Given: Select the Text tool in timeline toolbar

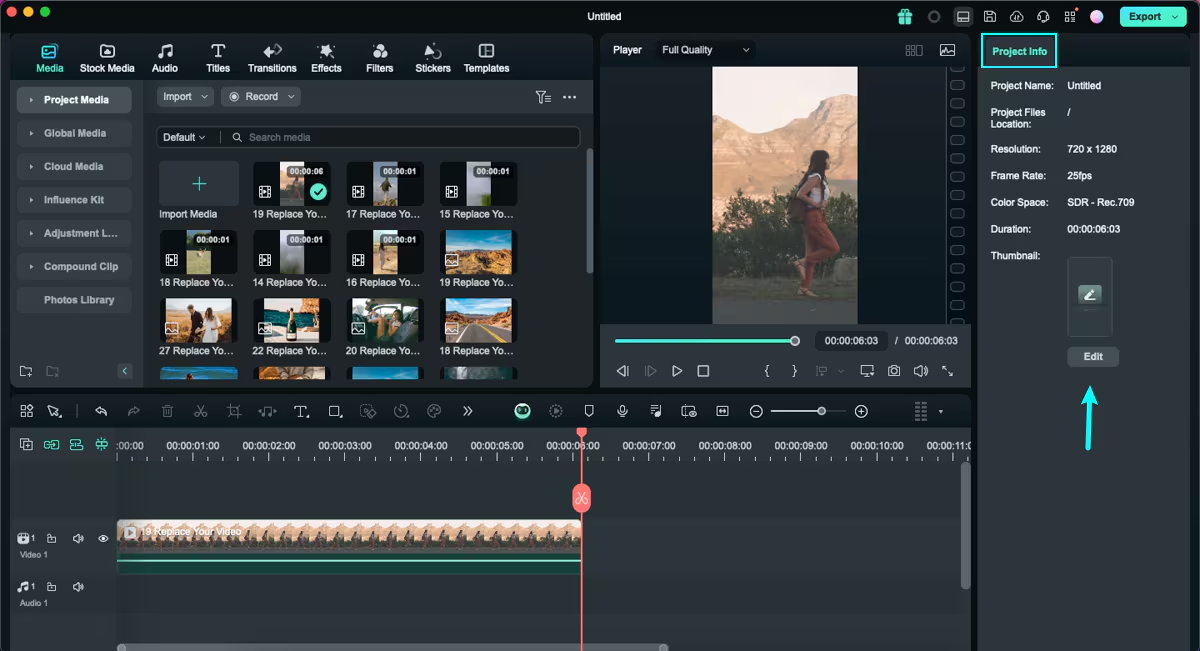Looking at the screenshot, I should coord(301,411).
